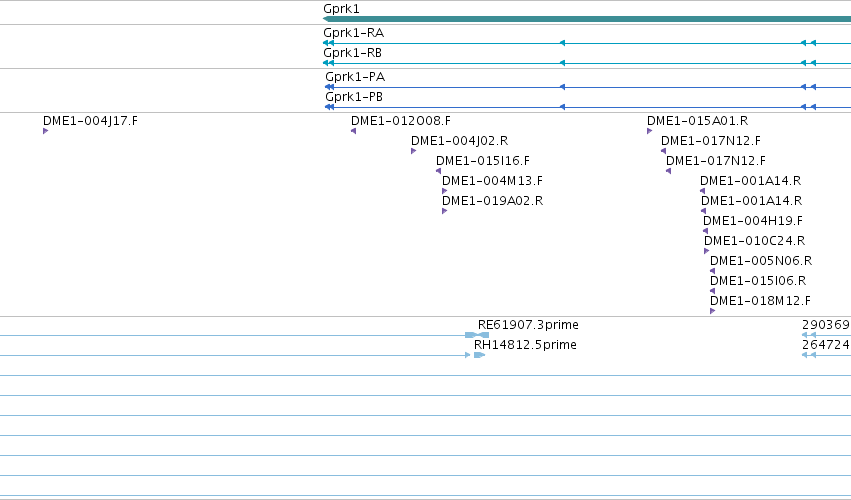Click the arrowhead marker under DME1-010C24.R

707,251
